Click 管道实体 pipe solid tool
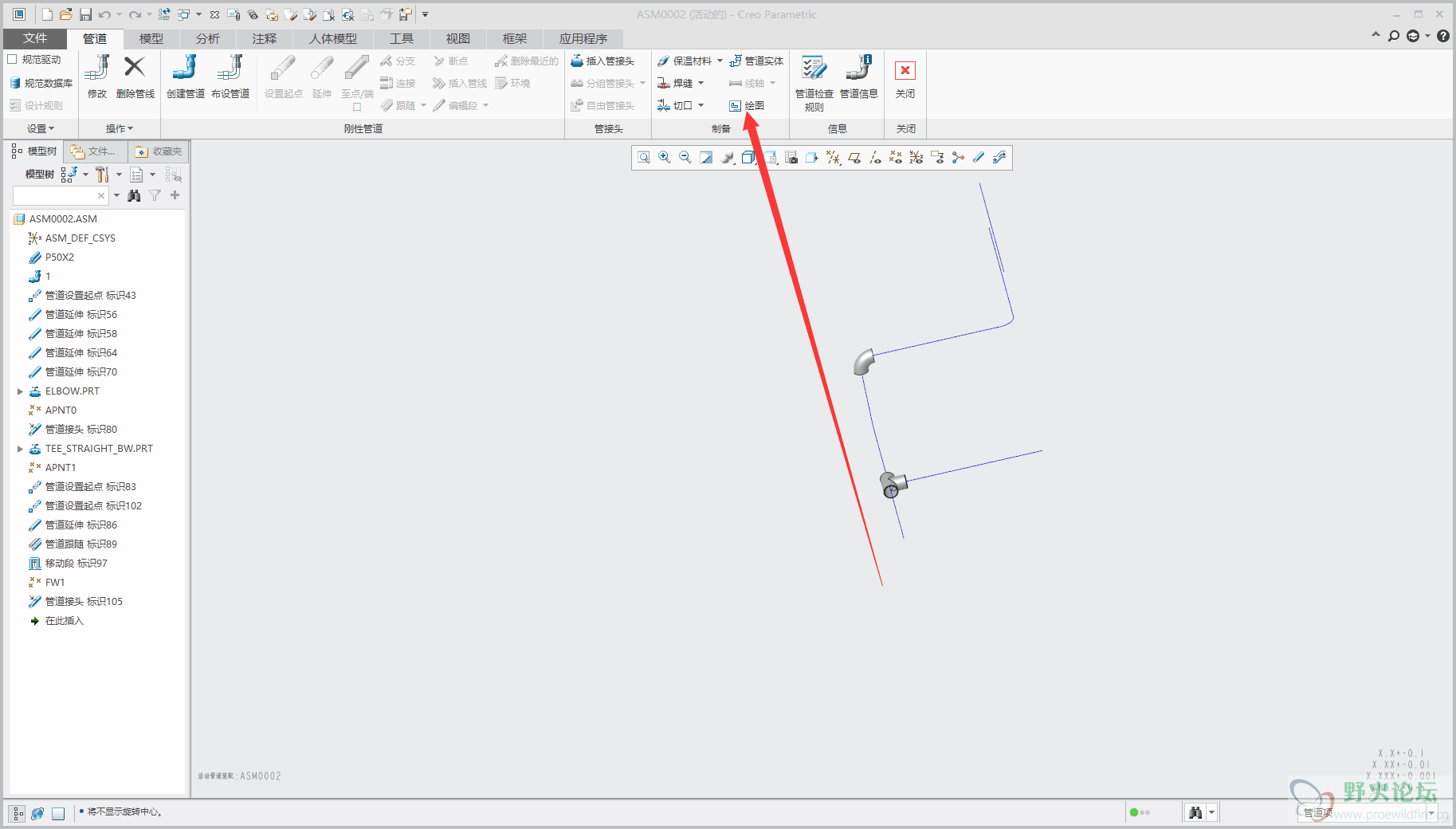Screen dimensions: 1456x829 (x=756, y=61)
